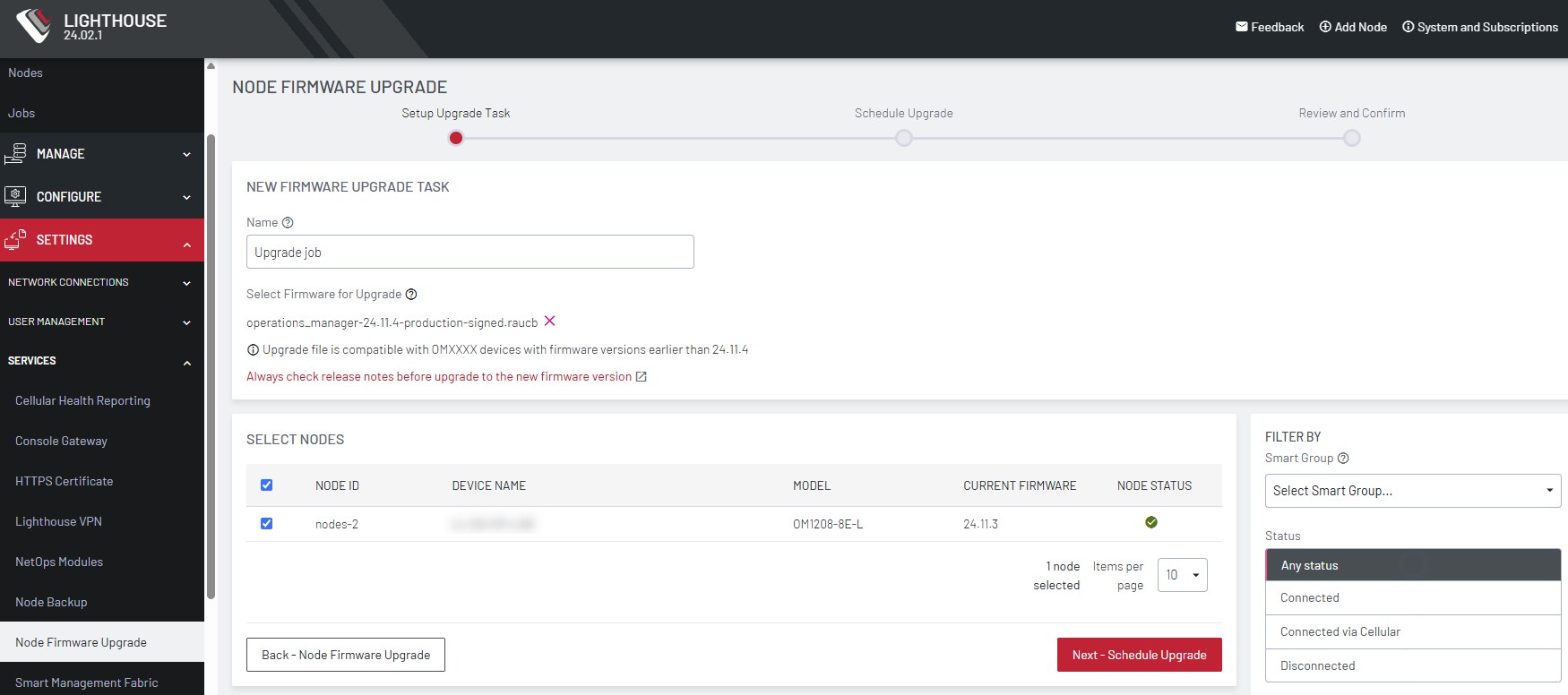
Task: Open the Select Smart Group dropdown
Action: pos(1413,491)
